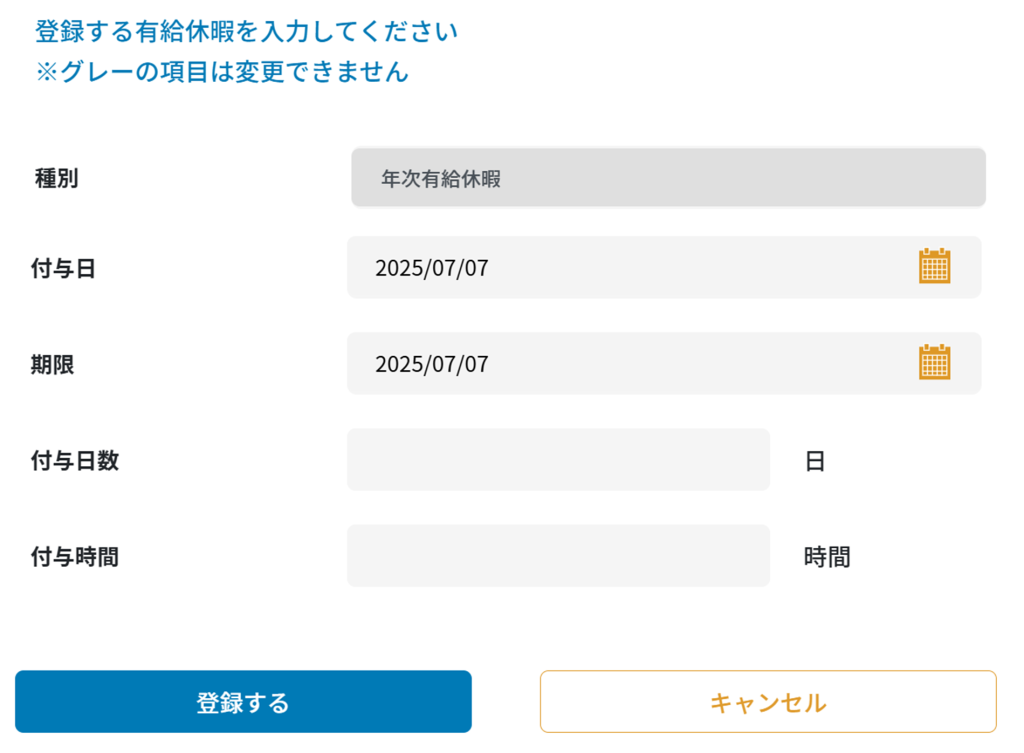Click the 登録する button

coord(243,702)
